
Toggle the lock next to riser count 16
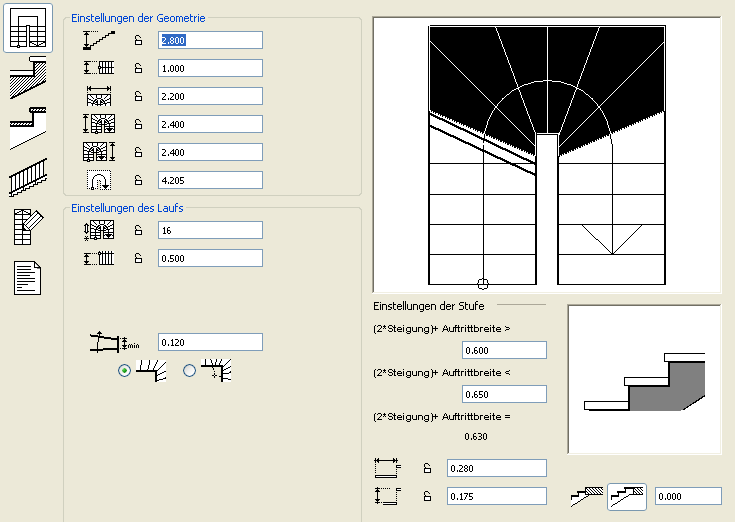(x=138, y=230)
